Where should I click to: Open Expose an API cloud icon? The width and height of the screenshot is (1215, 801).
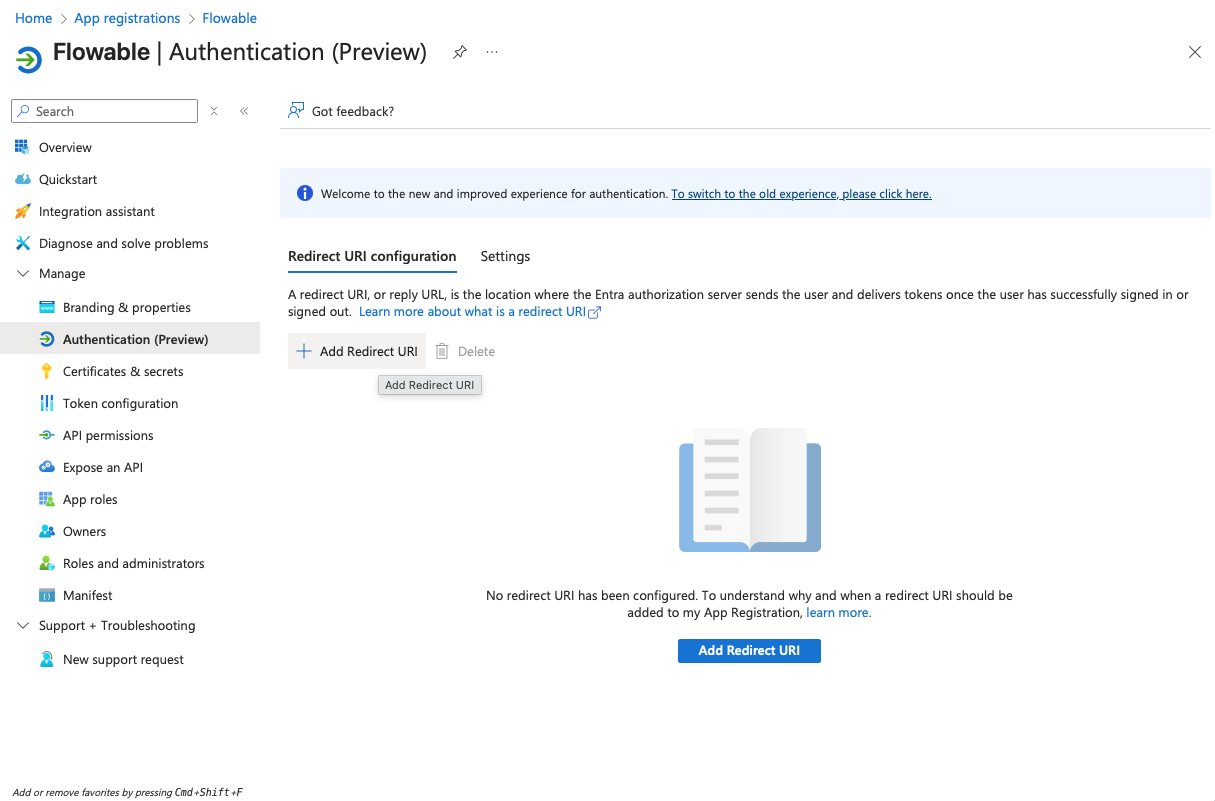point(46,467)
